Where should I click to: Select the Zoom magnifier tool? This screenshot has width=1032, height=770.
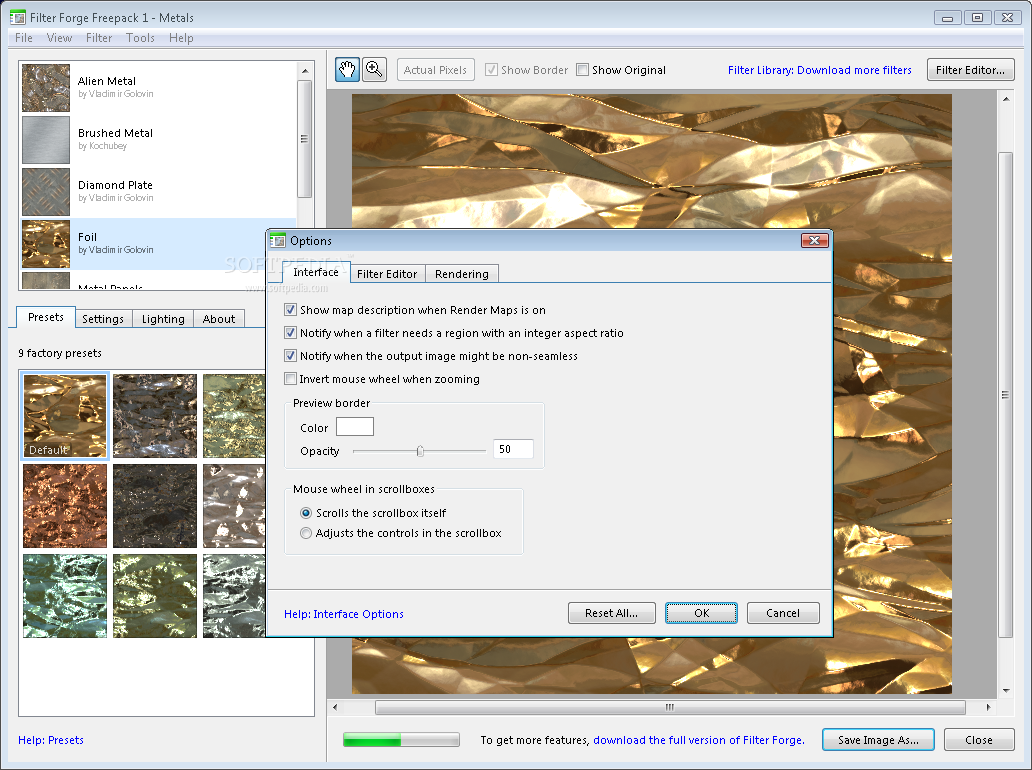pos(374,69)
